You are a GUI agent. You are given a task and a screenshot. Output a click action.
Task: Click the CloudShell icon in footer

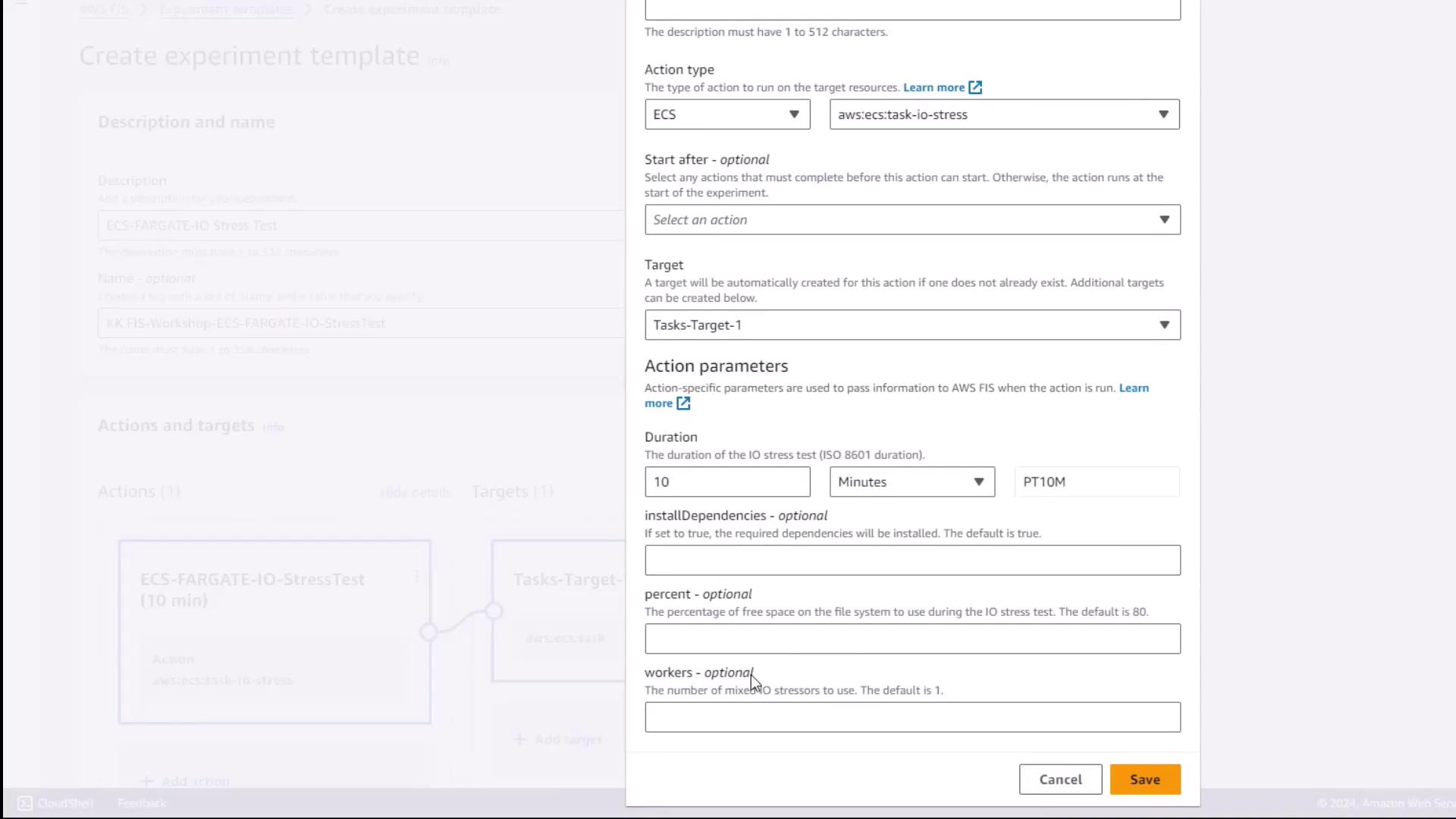pyautogui.click(x=25, y=803)
